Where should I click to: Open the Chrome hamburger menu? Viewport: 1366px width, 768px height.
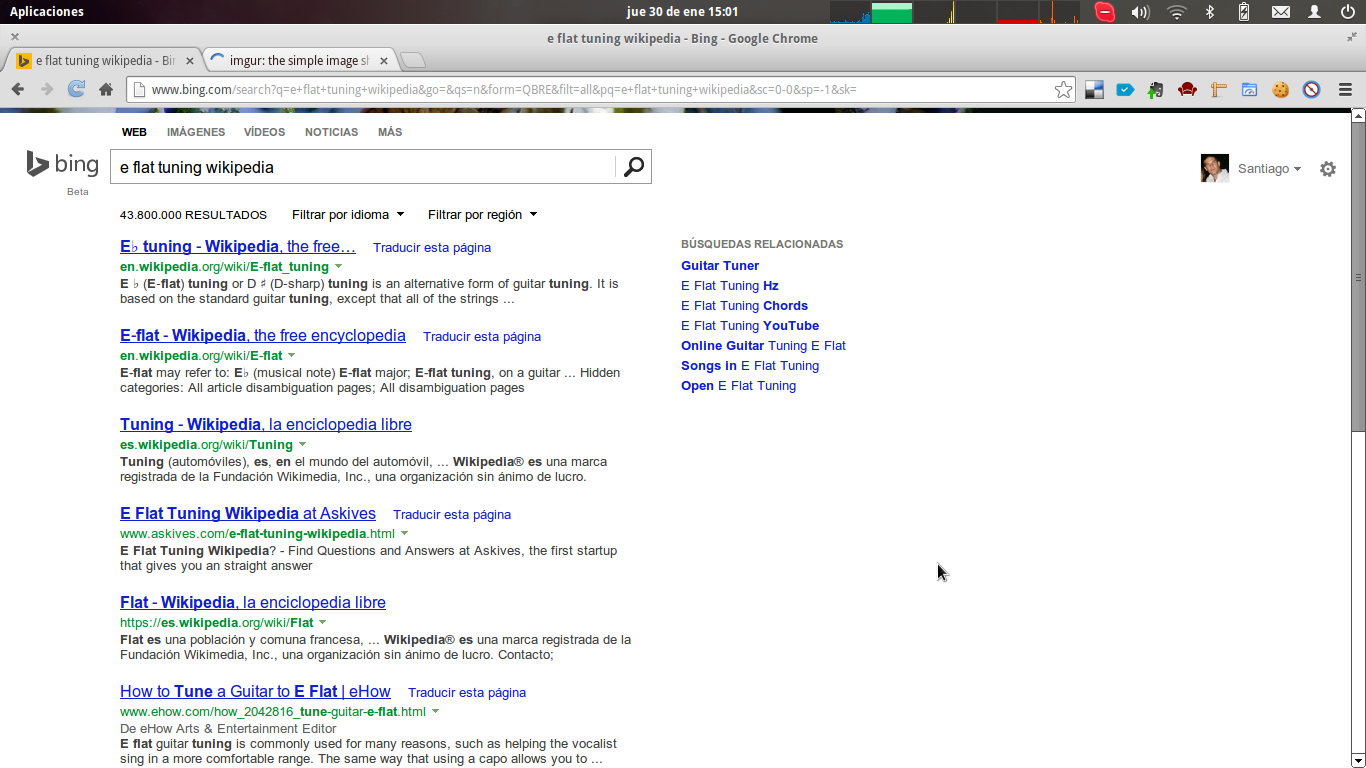[x=1346, y=90]
